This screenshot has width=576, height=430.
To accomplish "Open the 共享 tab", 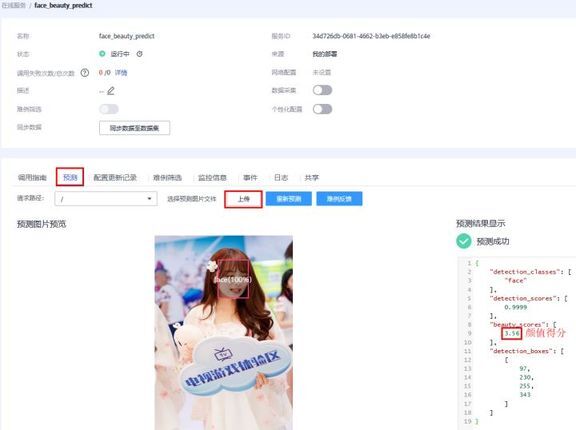I will 312,178.
